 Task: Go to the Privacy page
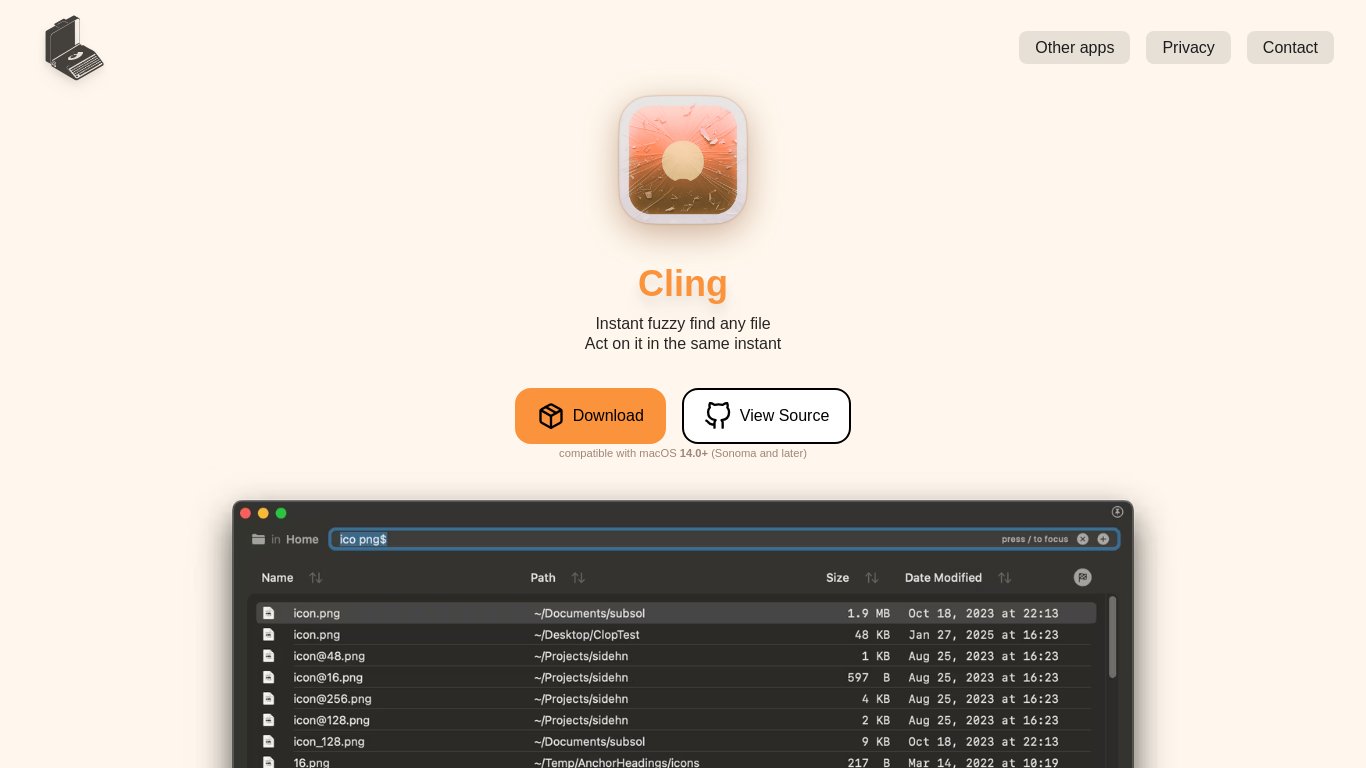click(x=1188, y=47)
